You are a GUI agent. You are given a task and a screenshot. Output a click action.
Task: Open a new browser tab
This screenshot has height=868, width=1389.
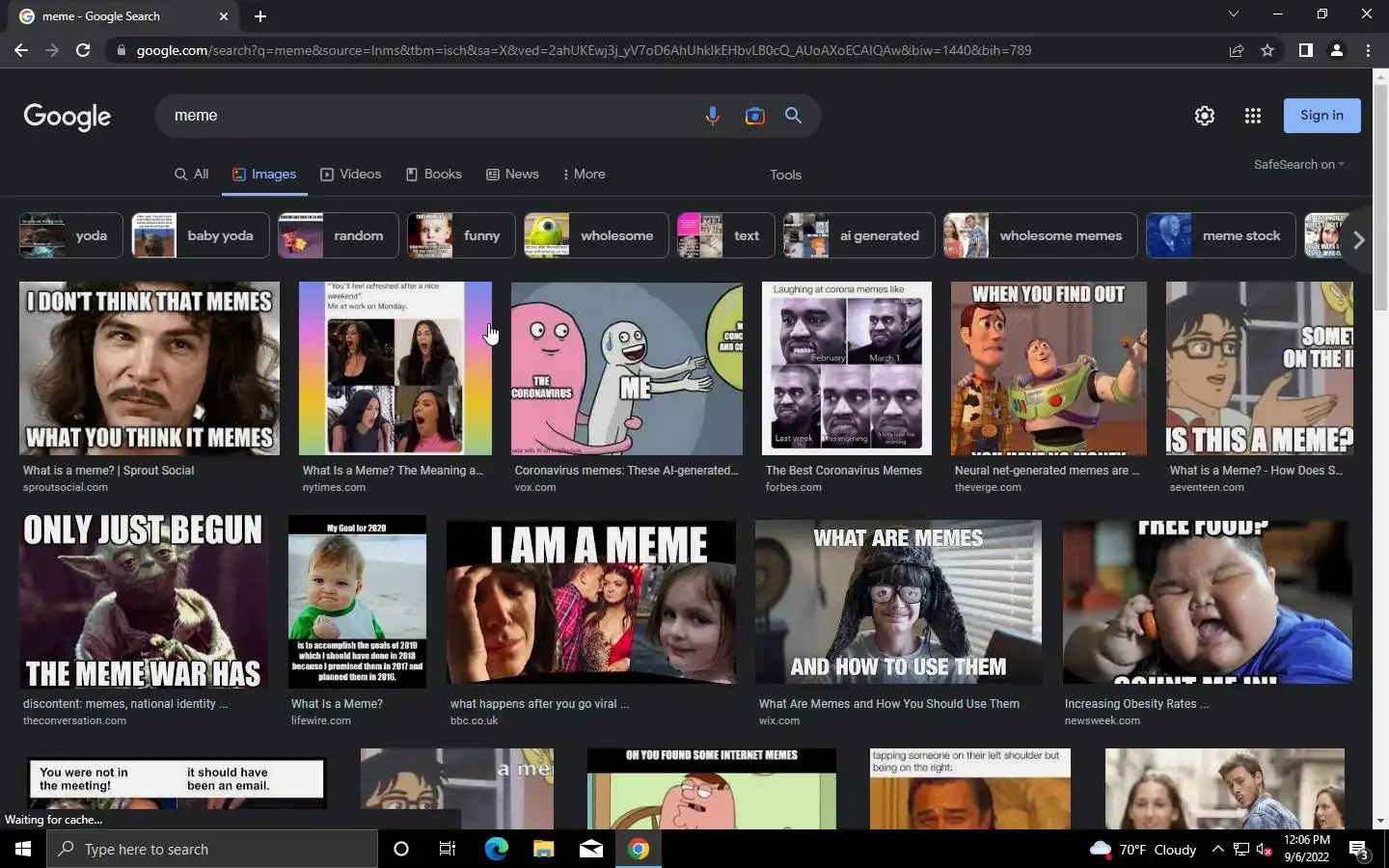[260, 16]
